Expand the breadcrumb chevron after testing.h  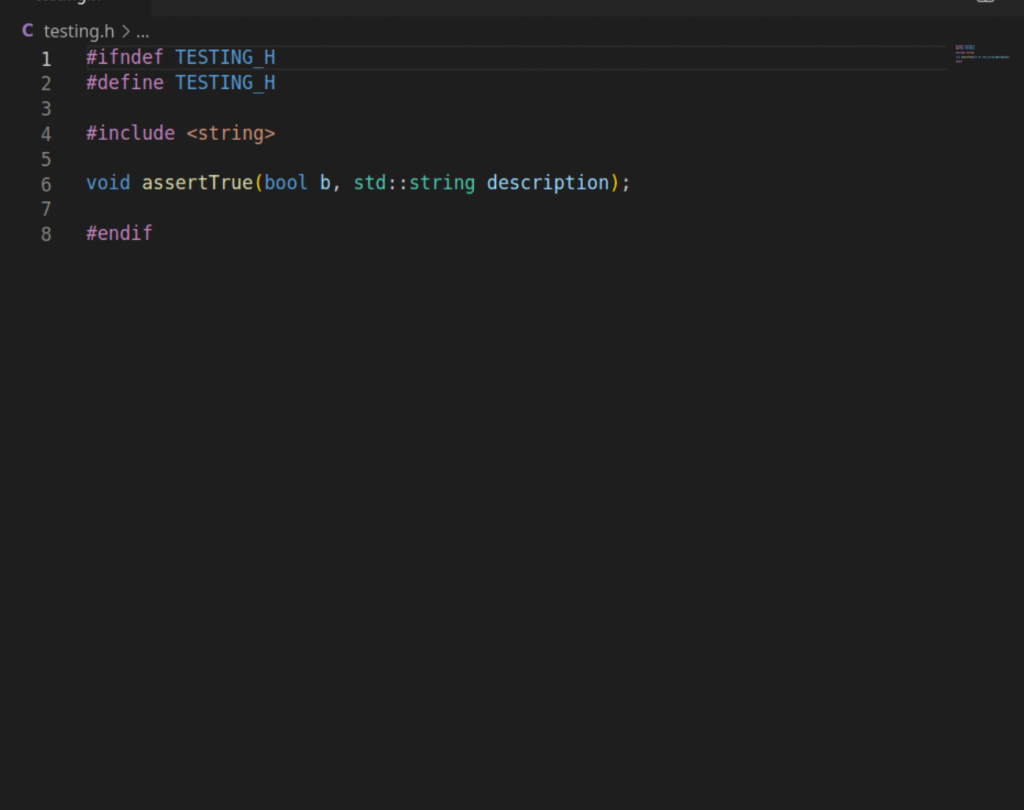coord(126,31)
